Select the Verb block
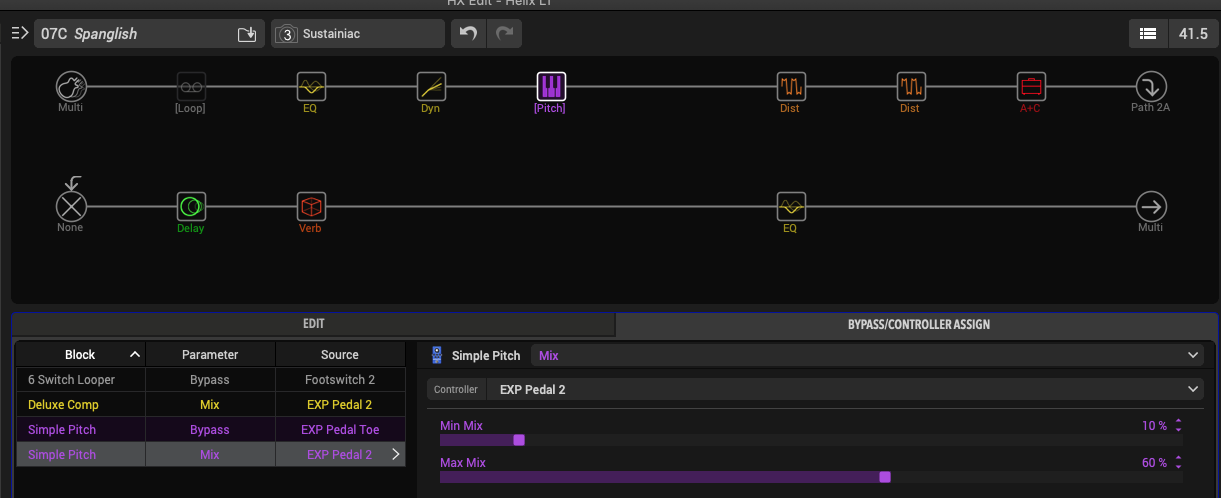Screen dimensions: 1221x498 311,207
